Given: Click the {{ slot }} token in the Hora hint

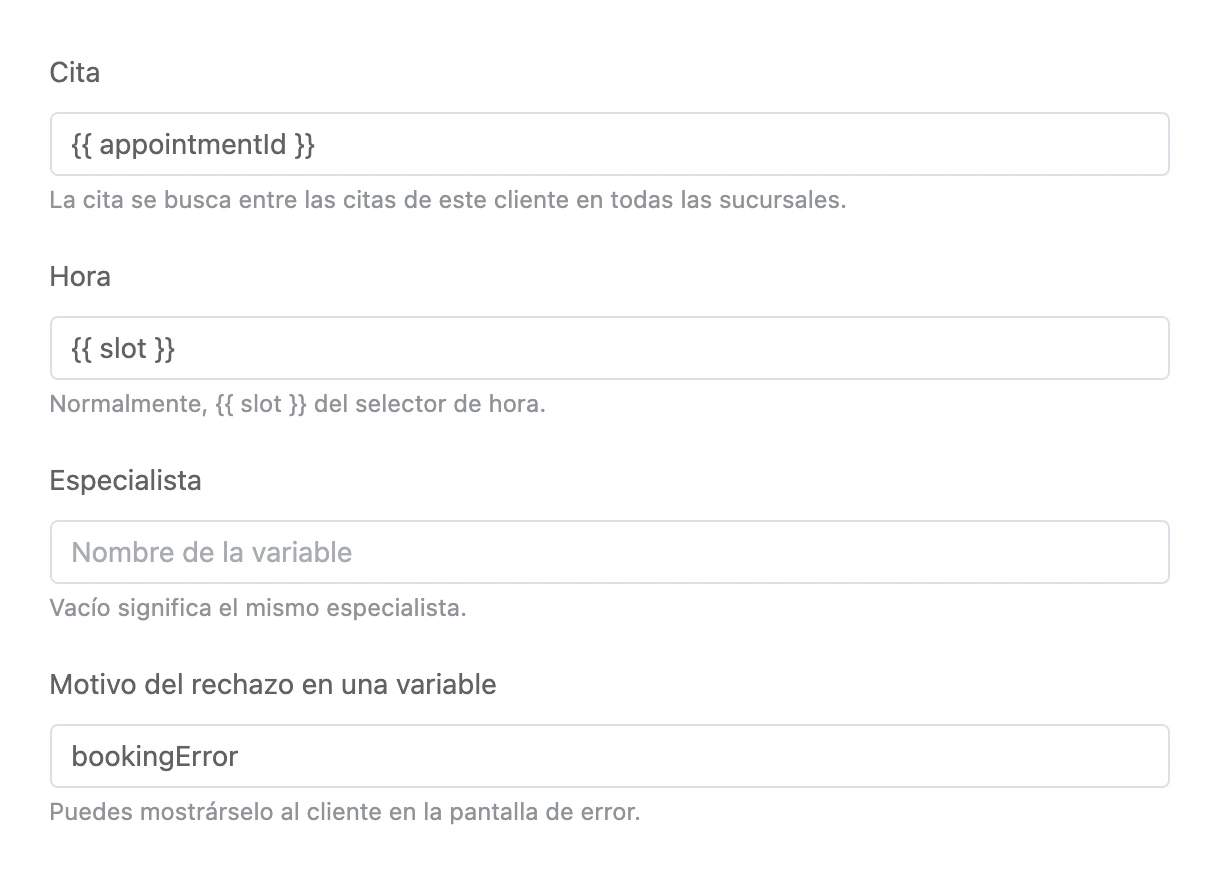Looking at the screenshot, I should coord(262,405).
